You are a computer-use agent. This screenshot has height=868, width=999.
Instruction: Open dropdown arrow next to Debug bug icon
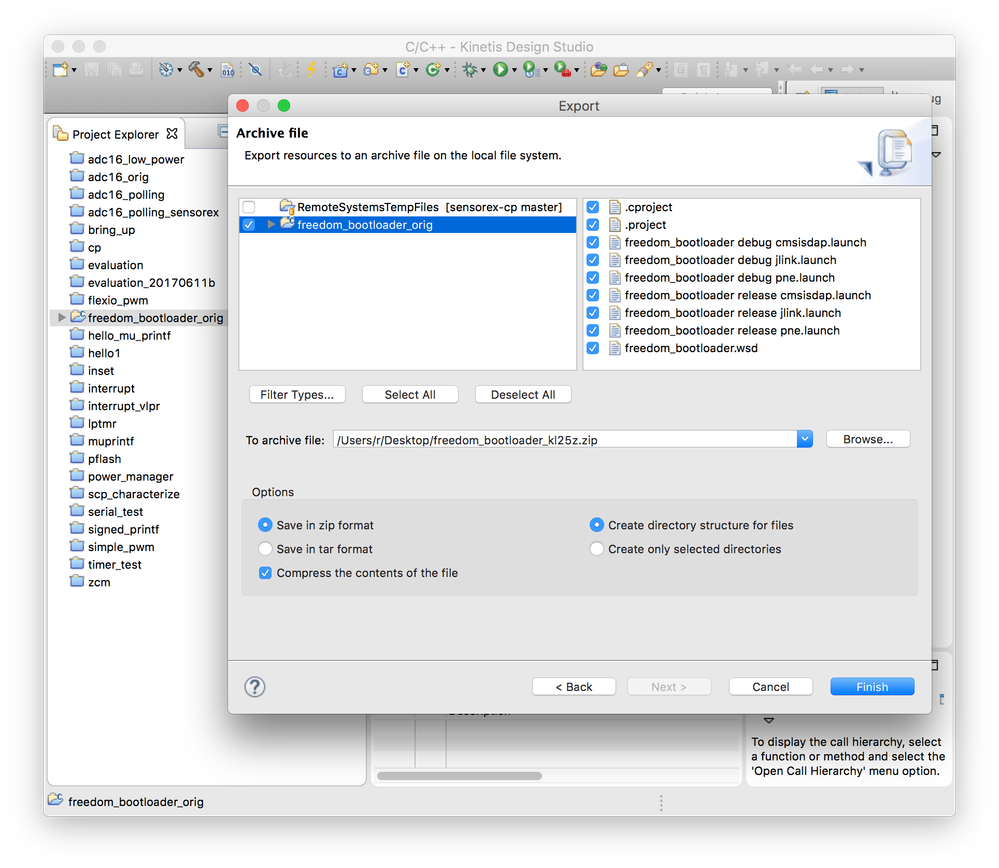coord(483,70)
